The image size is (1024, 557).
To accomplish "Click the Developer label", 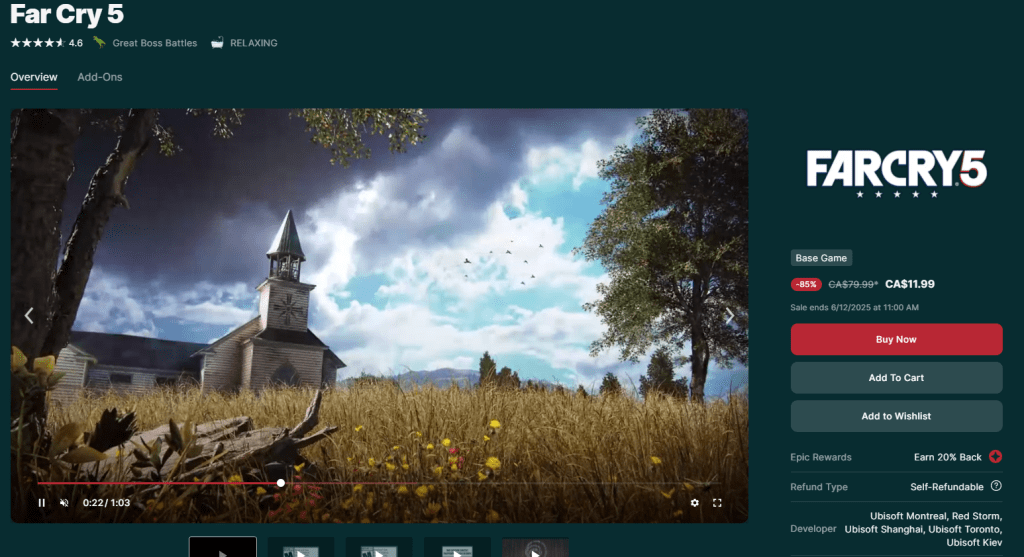I will 813,529.
